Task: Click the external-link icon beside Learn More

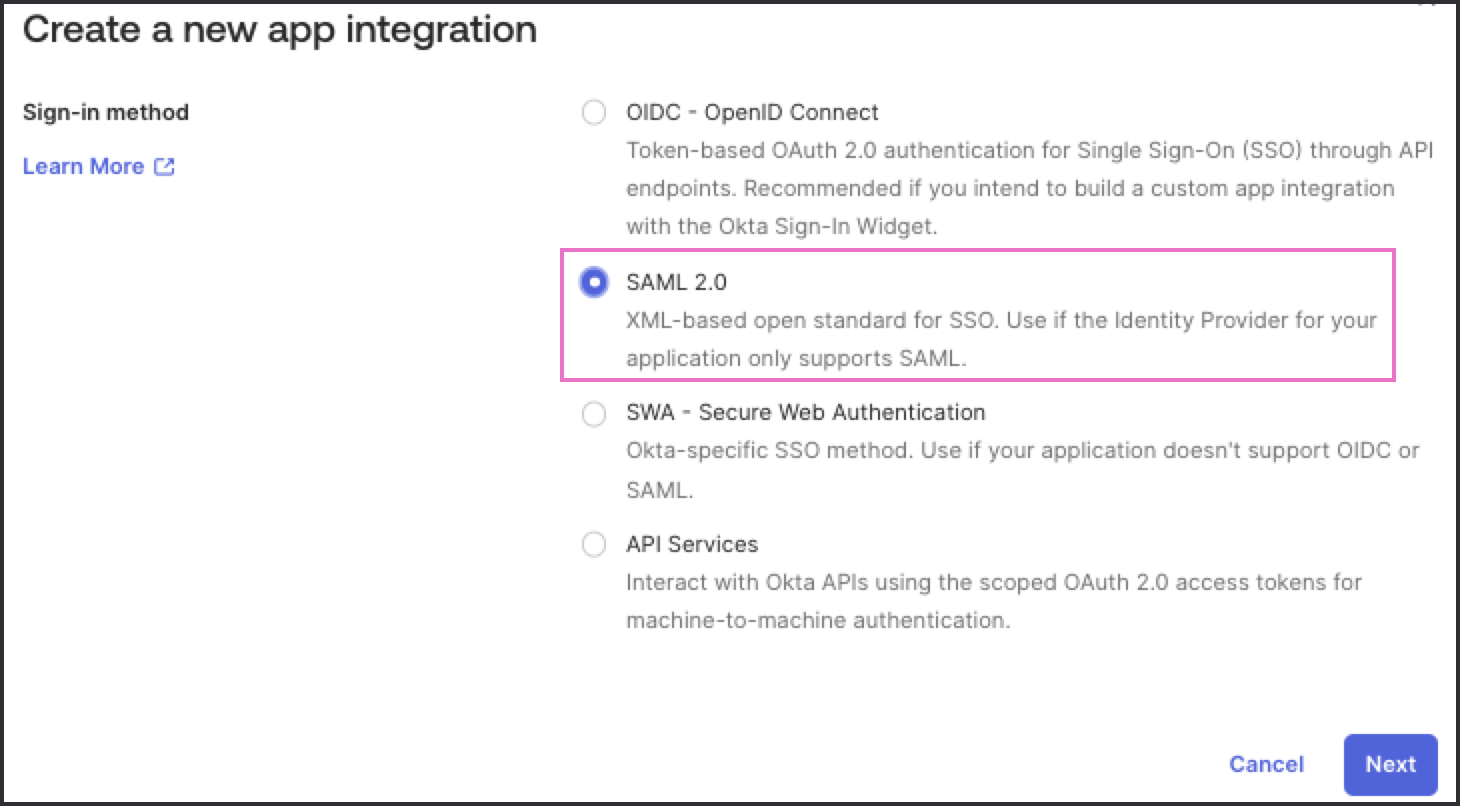Action: pyautogui.click(x=165, y=166)
